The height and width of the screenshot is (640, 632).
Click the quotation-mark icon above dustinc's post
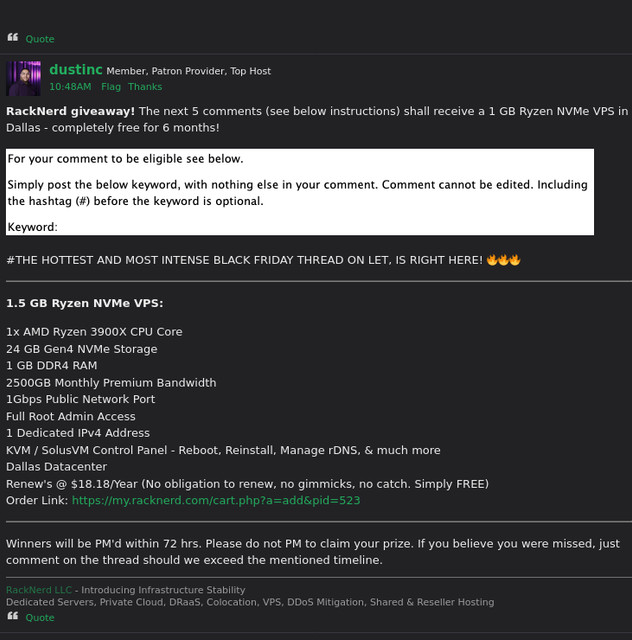(13, 38)
